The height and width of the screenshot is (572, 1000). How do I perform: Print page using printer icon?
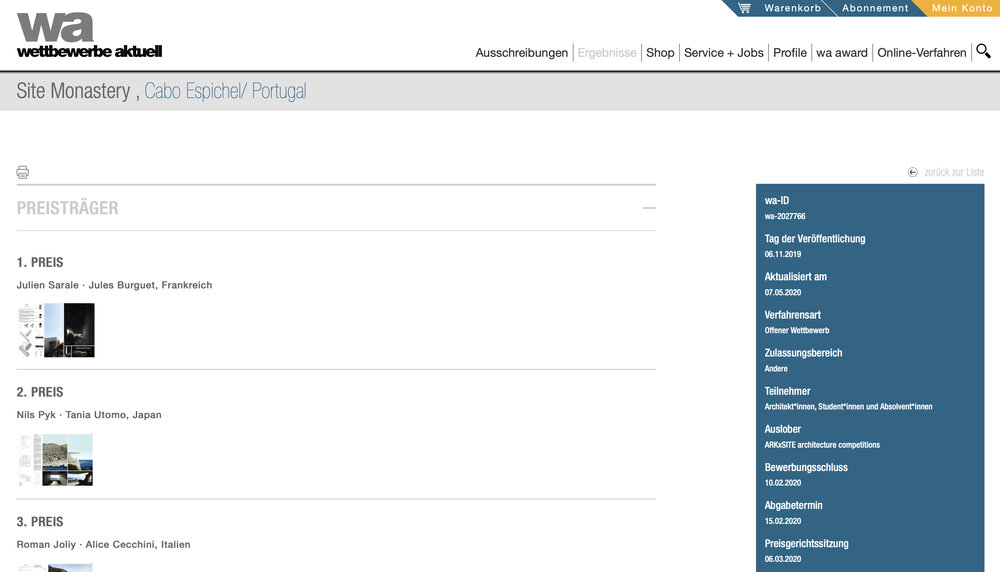[x=23, y=172]
